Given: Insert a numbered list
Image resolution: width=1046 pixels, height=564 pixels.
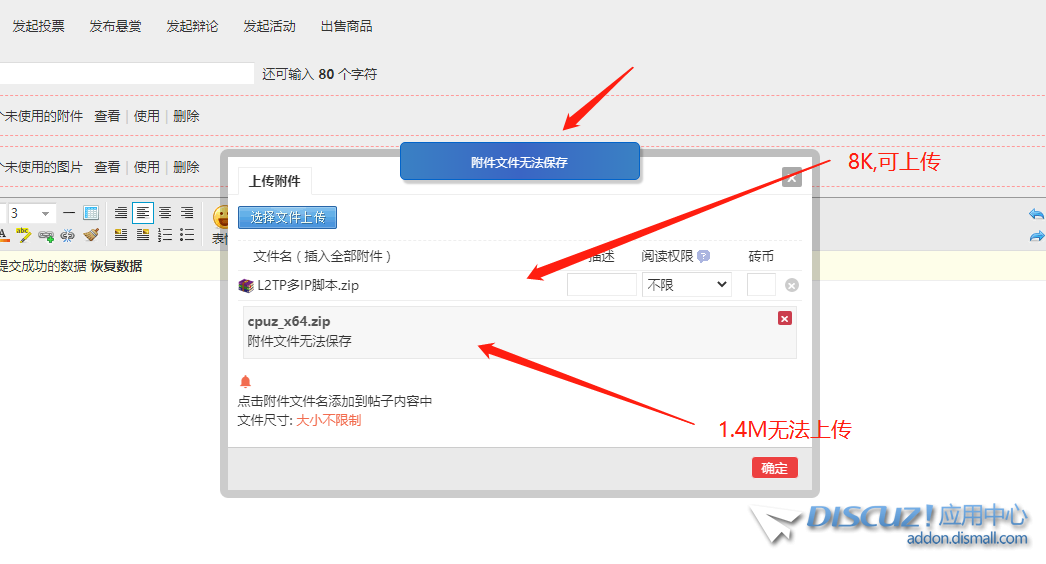Looking at the screenshot, I should tap(164, 235).
